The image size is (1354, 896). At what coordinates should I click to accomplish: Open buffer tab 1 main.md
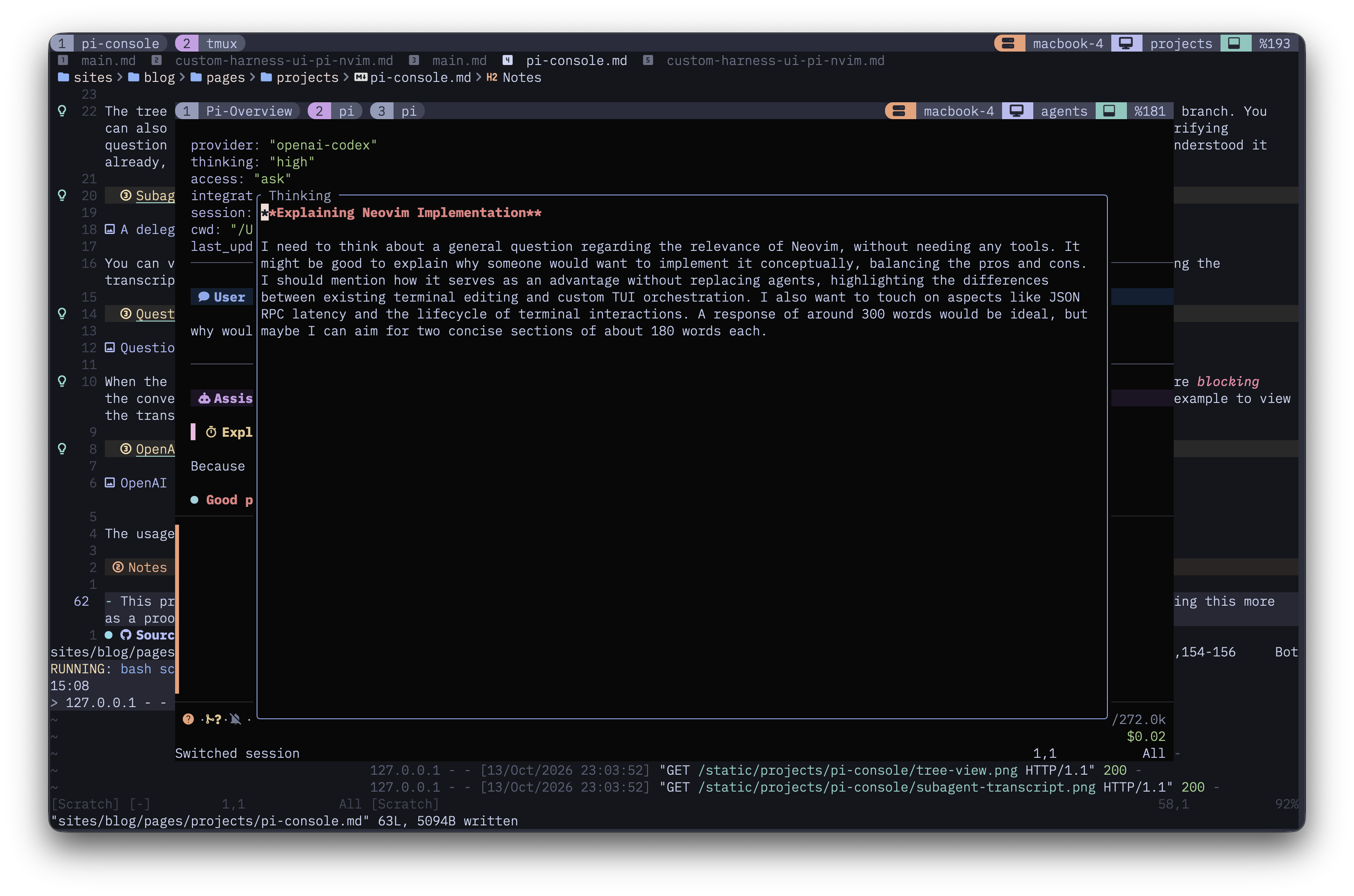pyautogui.click(x=97, y=61)
